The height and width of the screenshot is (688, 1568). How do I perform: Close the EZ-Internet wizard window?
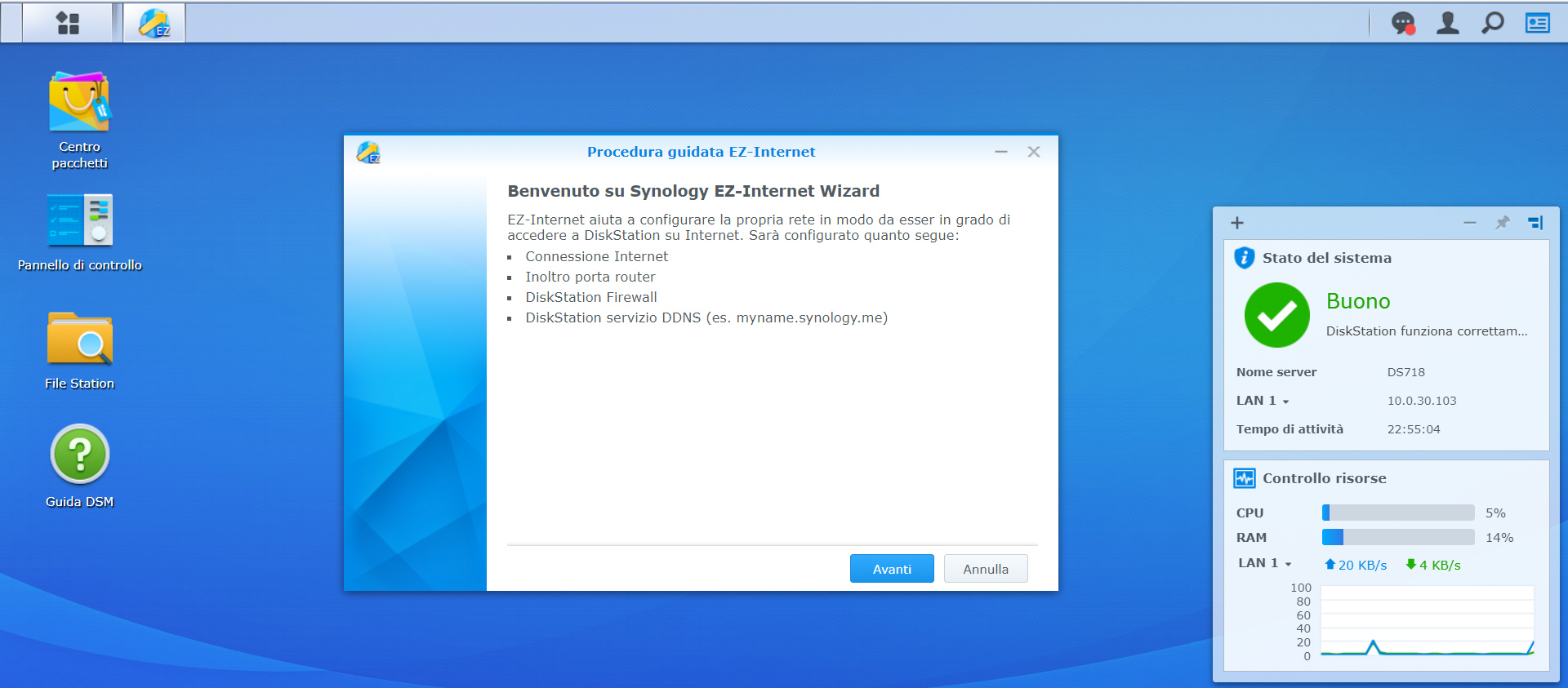point(1034,152)
